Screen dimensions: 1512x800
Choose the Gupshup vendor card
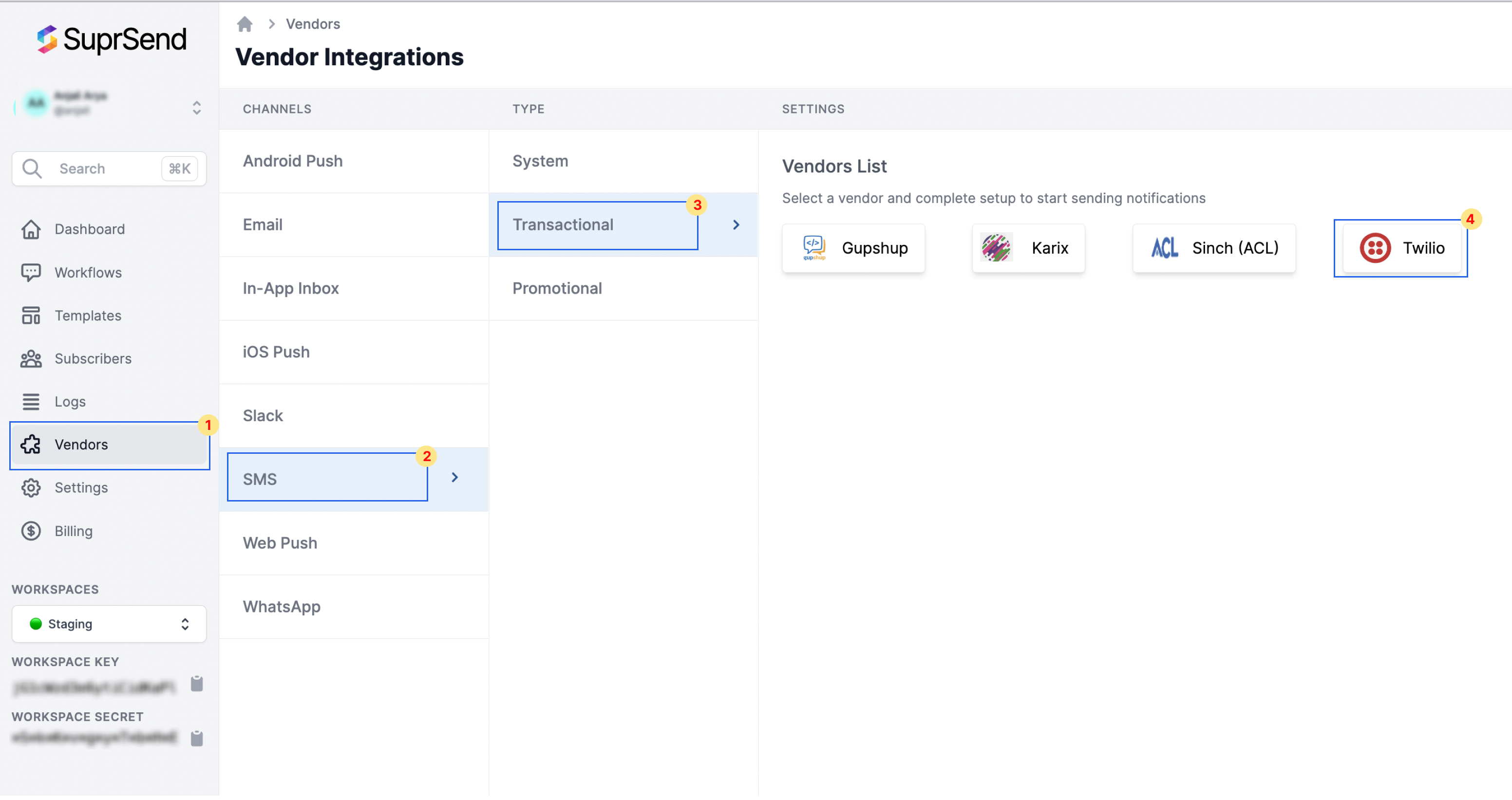pos(853,248)
